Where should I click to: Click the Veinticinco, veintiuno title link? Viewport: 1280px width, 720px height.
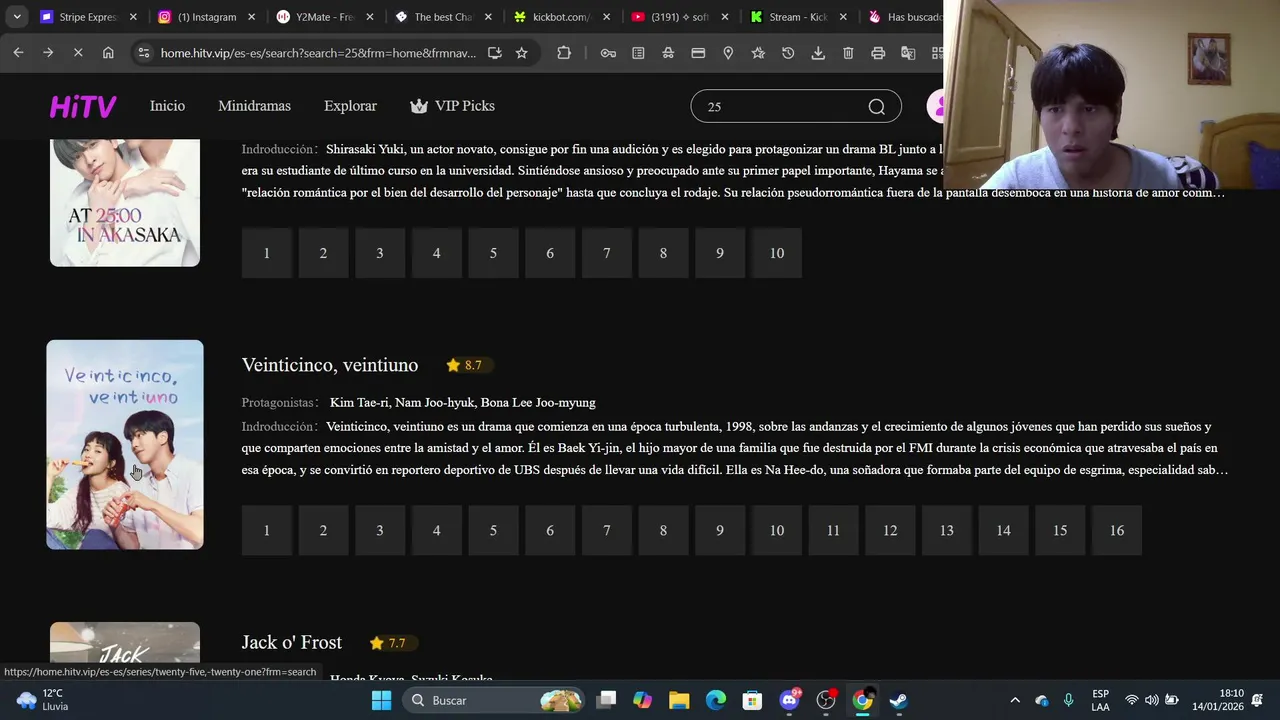[x=330, y=365]
